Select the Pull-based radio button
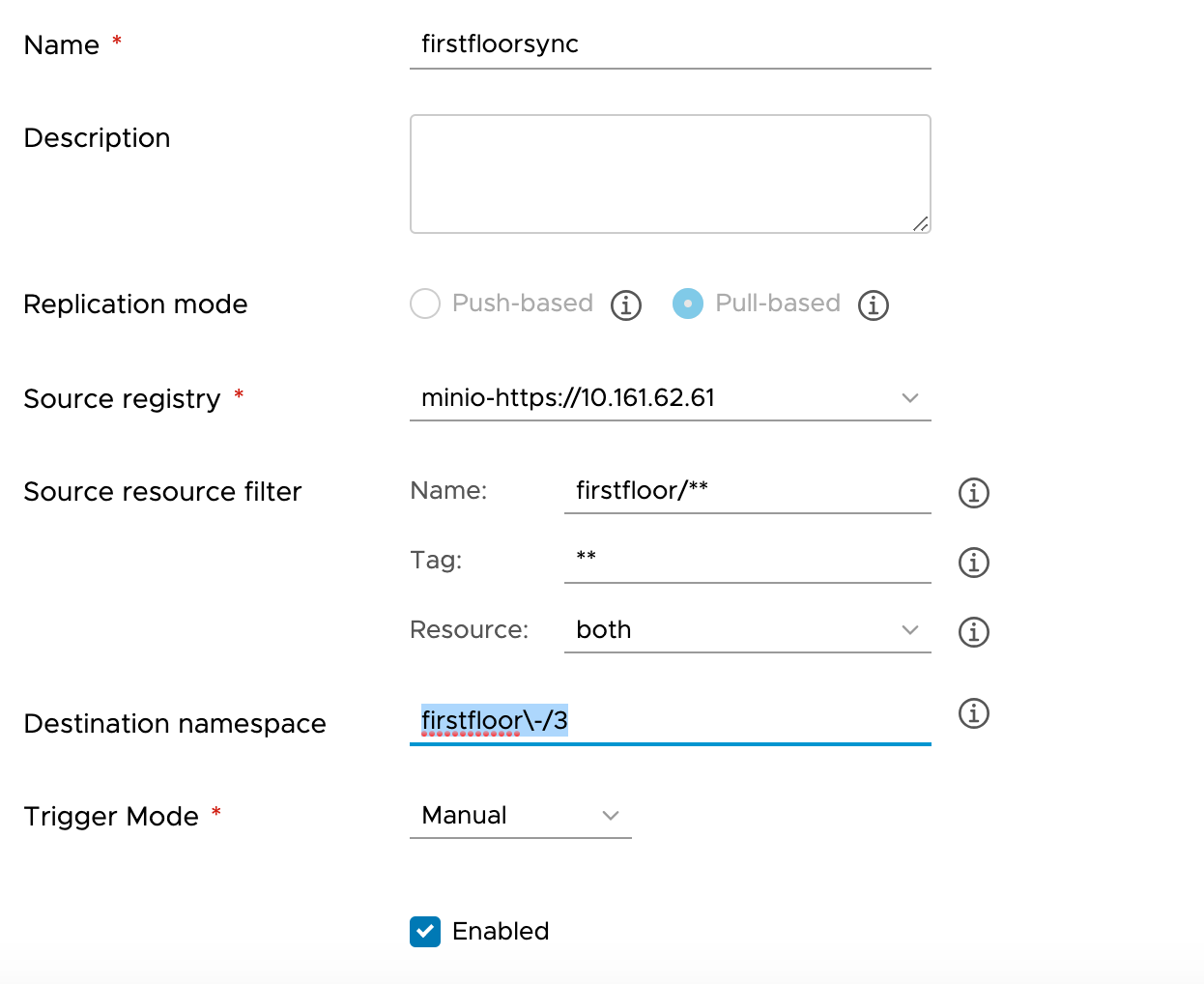1204x984 pixels. (x=688, y=304)
